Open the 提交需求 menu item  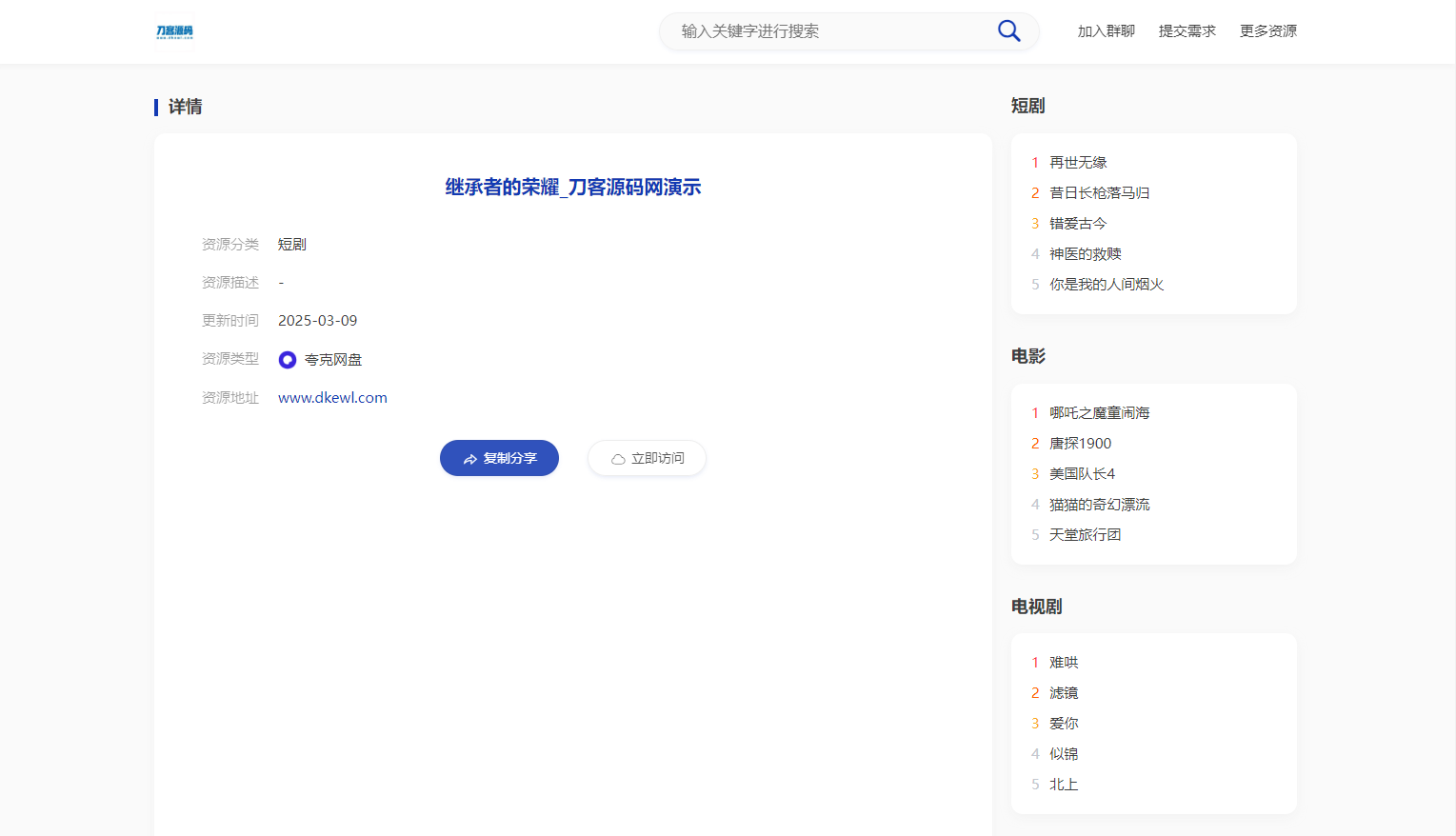pos(1187,30)
